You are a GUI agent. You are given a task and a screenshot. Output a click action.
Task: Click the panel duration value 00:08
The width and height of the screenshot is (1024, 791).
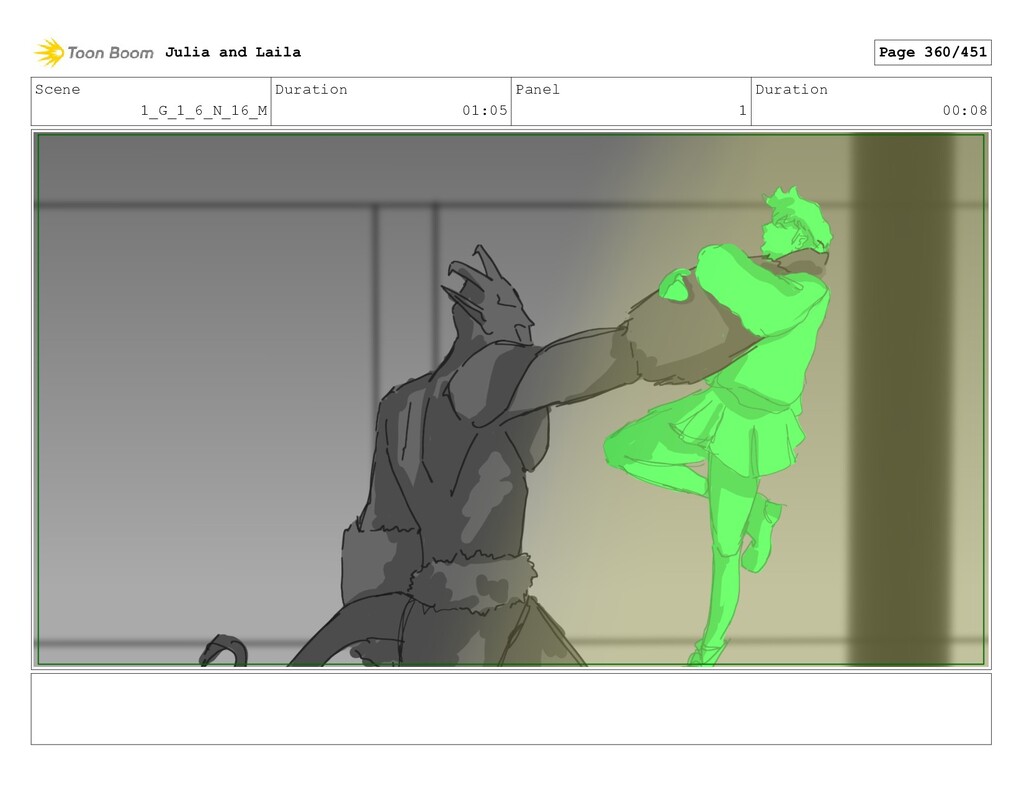coord(965,110)
